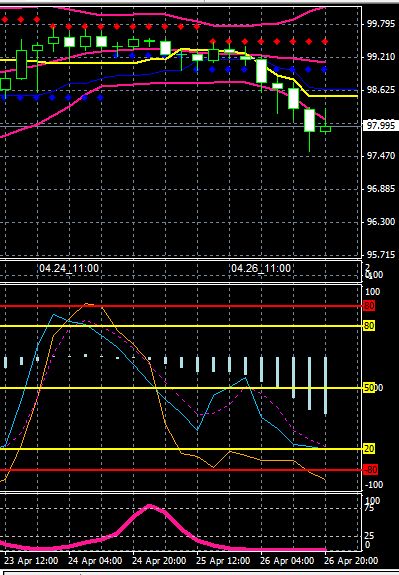This screenshot has width=399, height=575.
Task: Click the 04.26_11:00 time marker label
Action: (261, 268)
